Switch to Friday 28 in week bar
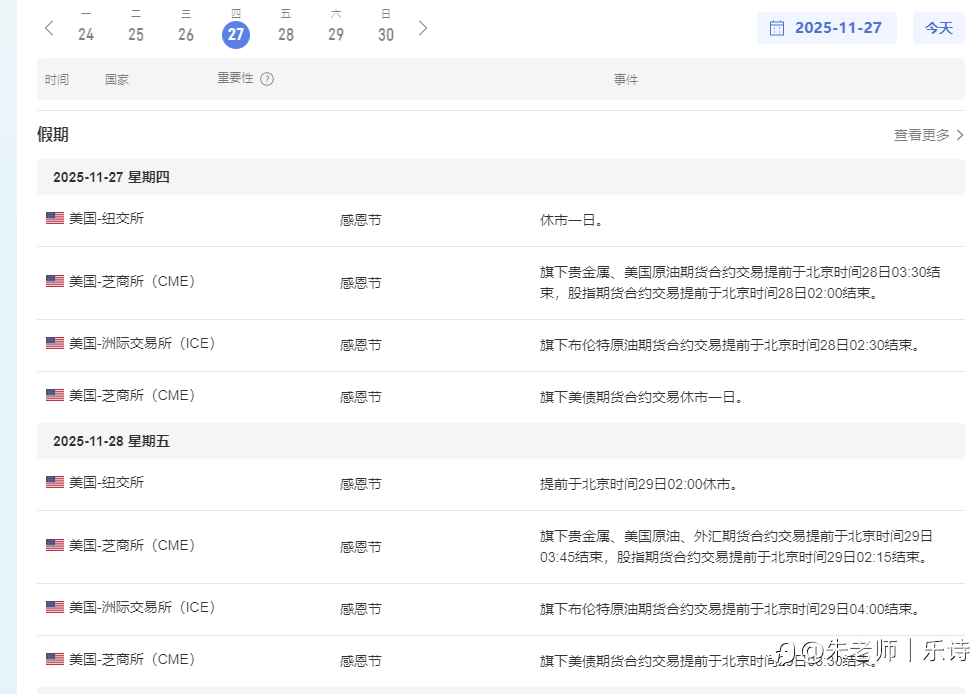This screenshot has height=694, width=980. point(286,34)
